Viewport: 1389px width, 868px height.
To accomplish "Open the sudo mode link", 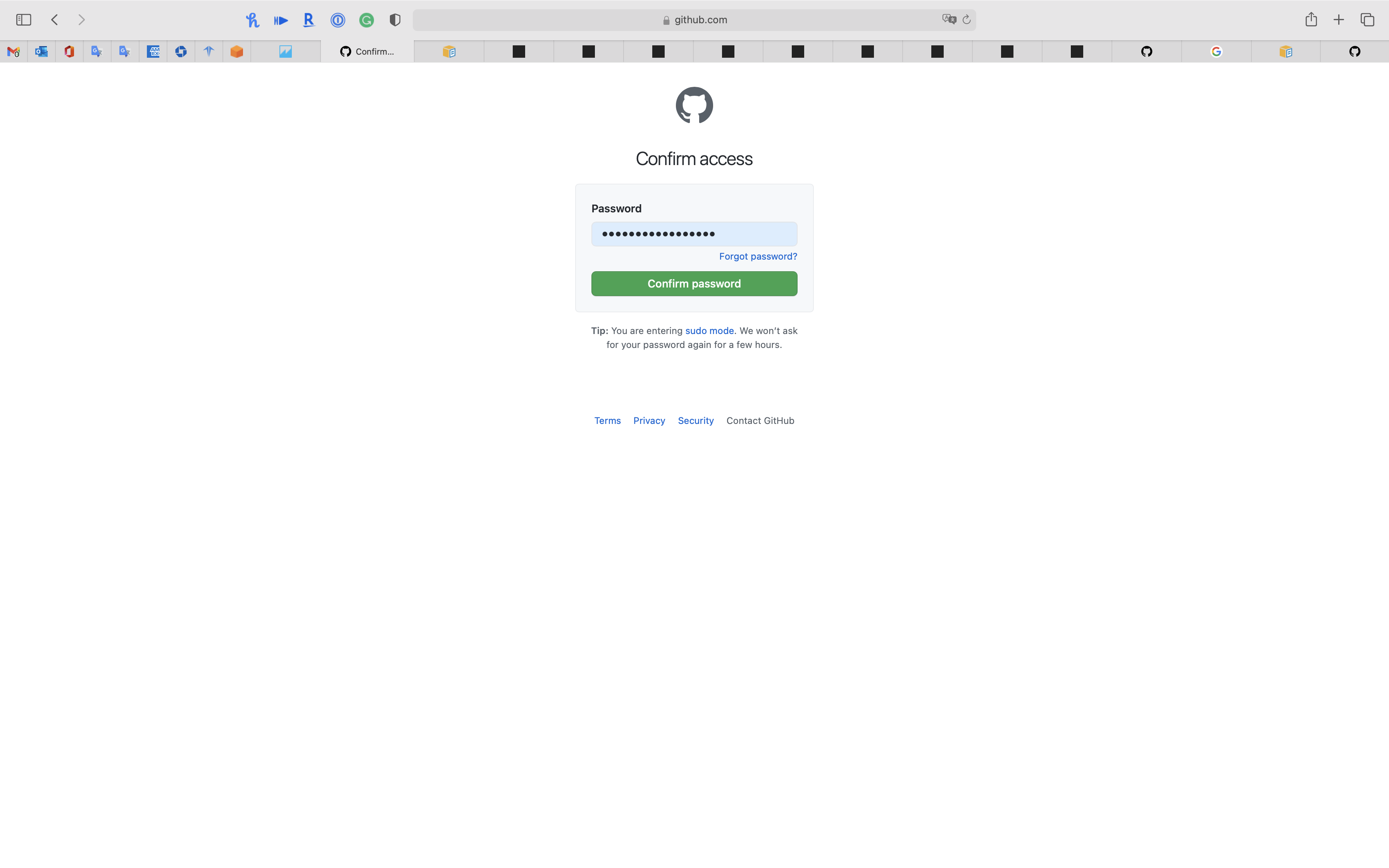I will (x=709, y=331).
